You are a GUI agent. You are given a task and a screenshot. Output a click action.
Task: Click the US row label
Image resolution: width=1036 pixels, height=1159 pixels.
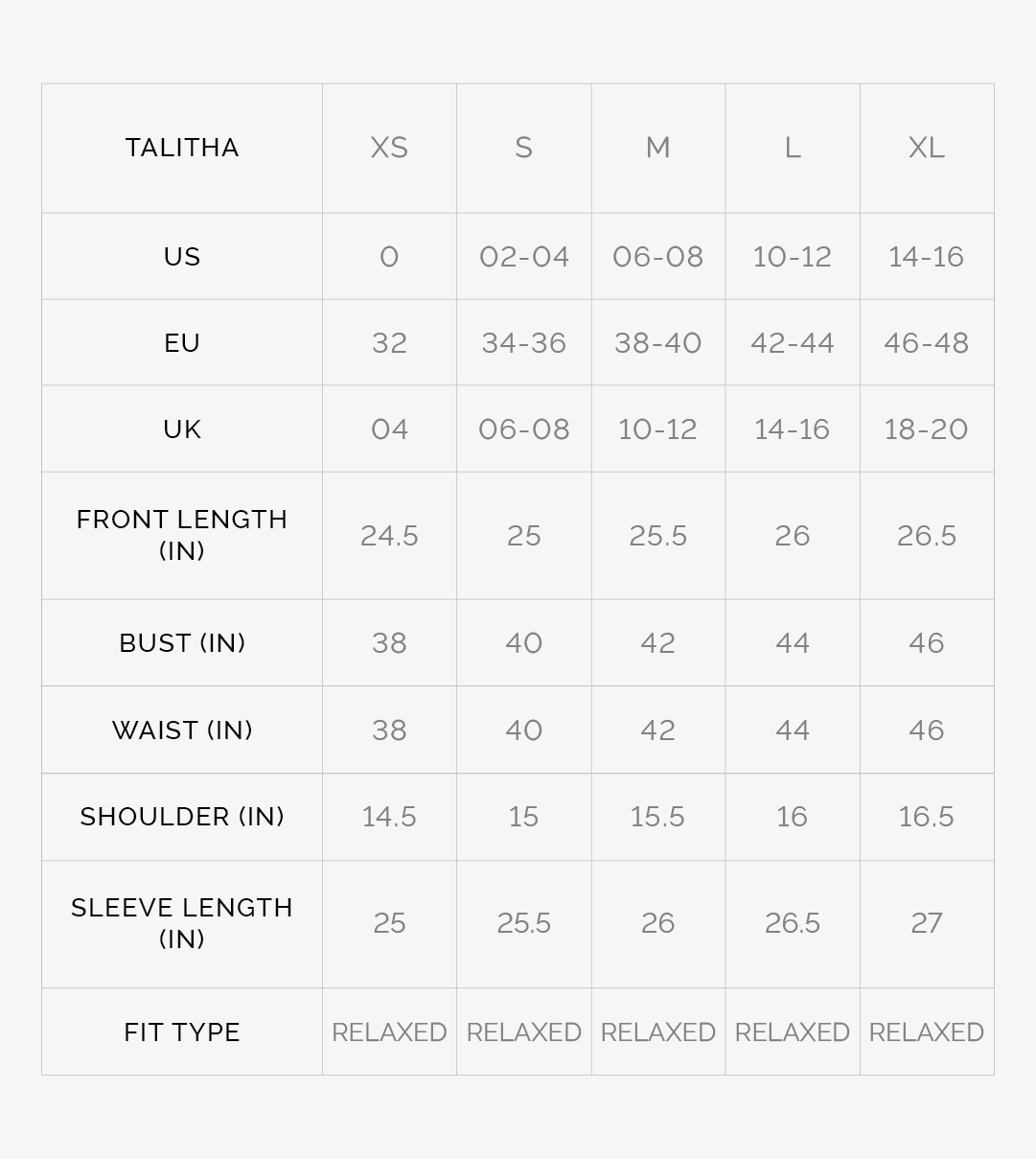[182, 257]
